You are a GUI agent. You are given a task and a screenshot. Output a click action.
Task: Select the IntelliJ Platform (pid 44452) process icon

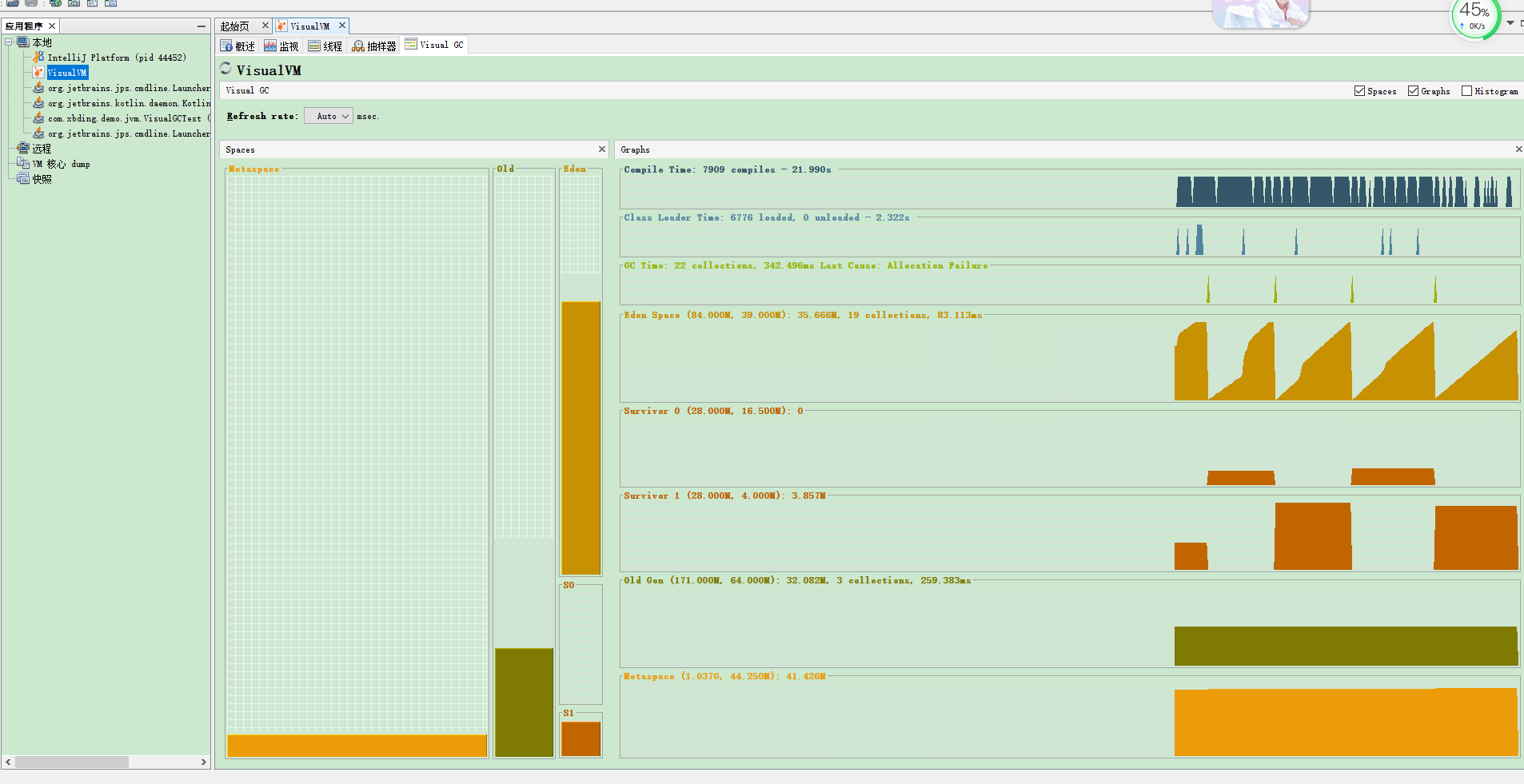tap(38, 58)
